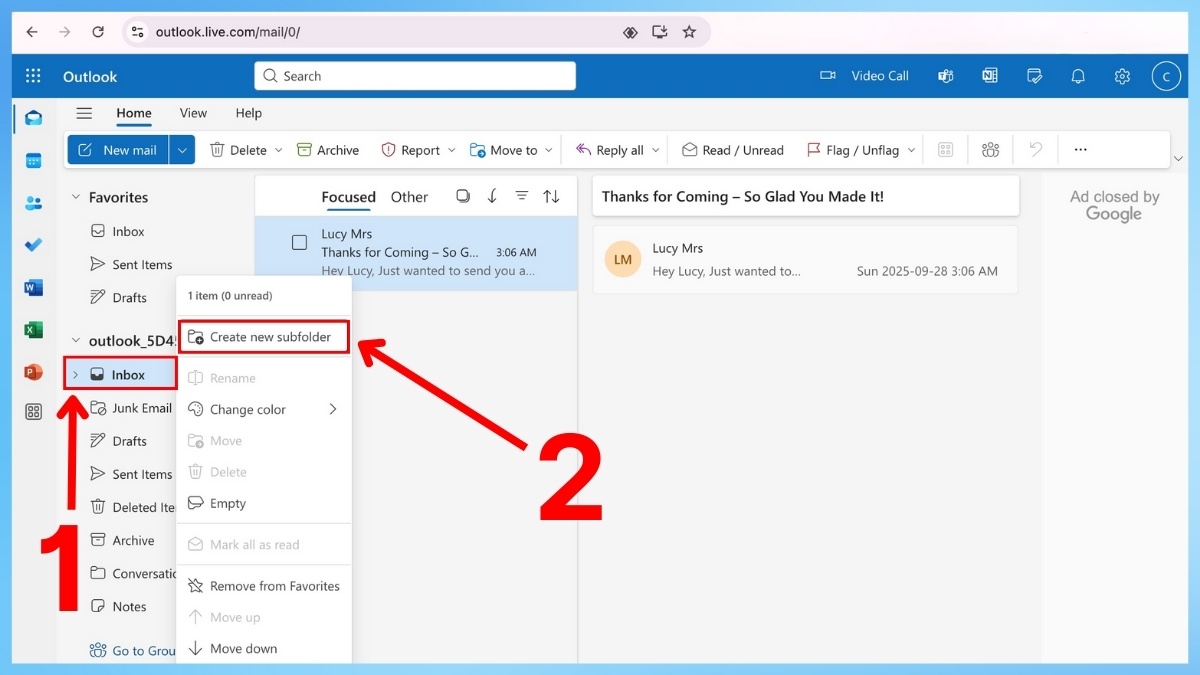
Task: Launch Word from the app sidebar
Action: click(33, 288)
